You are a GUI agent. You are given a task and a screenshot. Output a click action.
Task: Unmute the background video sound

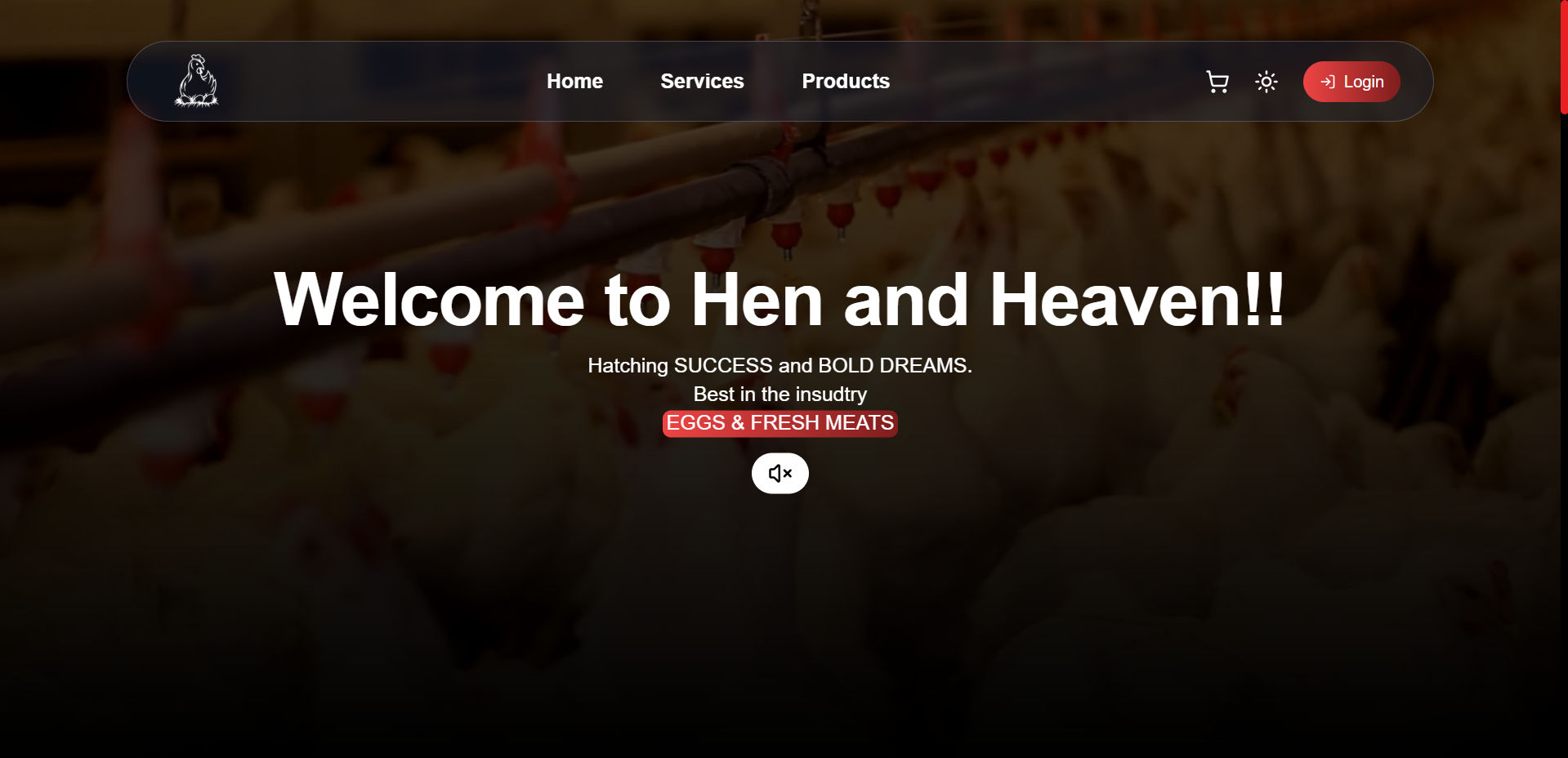(780, 473)
